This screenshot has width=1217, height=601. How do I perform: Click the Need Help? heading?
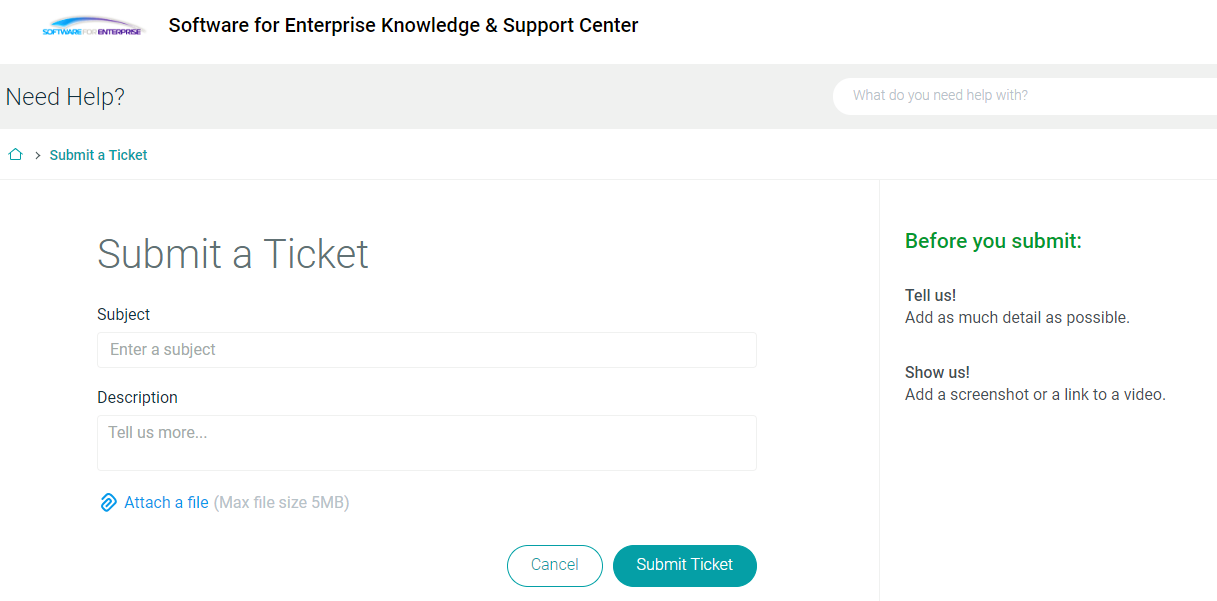point(65,97)
